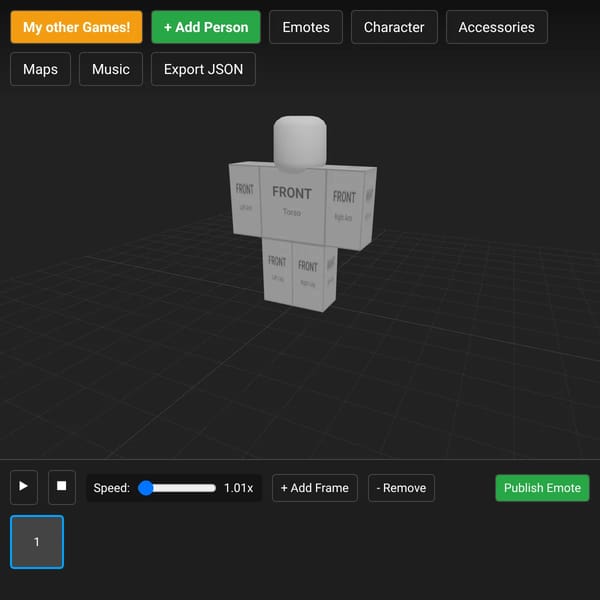Select the character's FRONT Torso part
This screenshot has width=600, height=600.
click(x=292, y=203)
